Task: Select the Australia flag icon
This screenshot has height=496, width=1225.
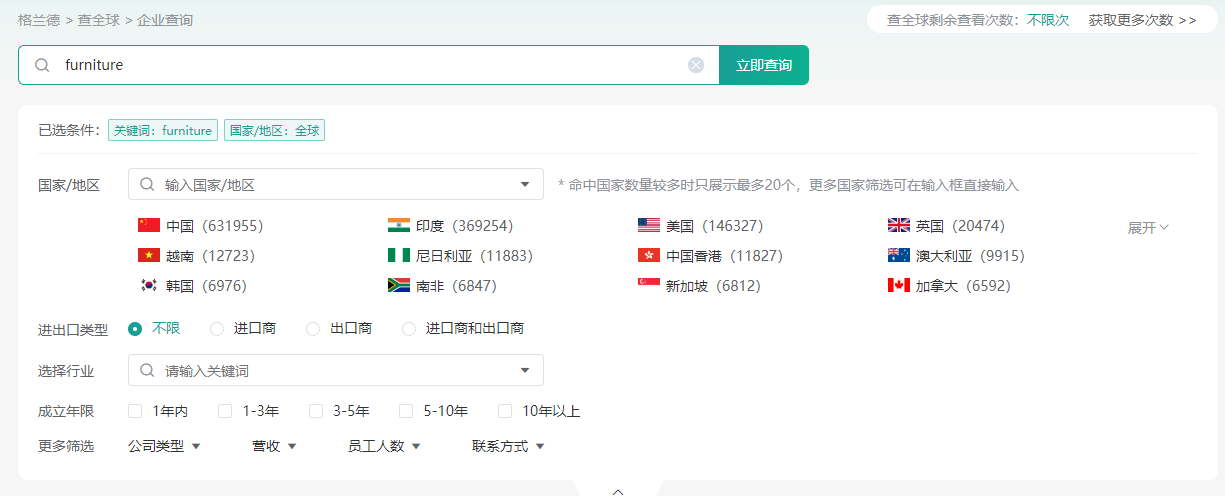Action: [x=899, y=255]
